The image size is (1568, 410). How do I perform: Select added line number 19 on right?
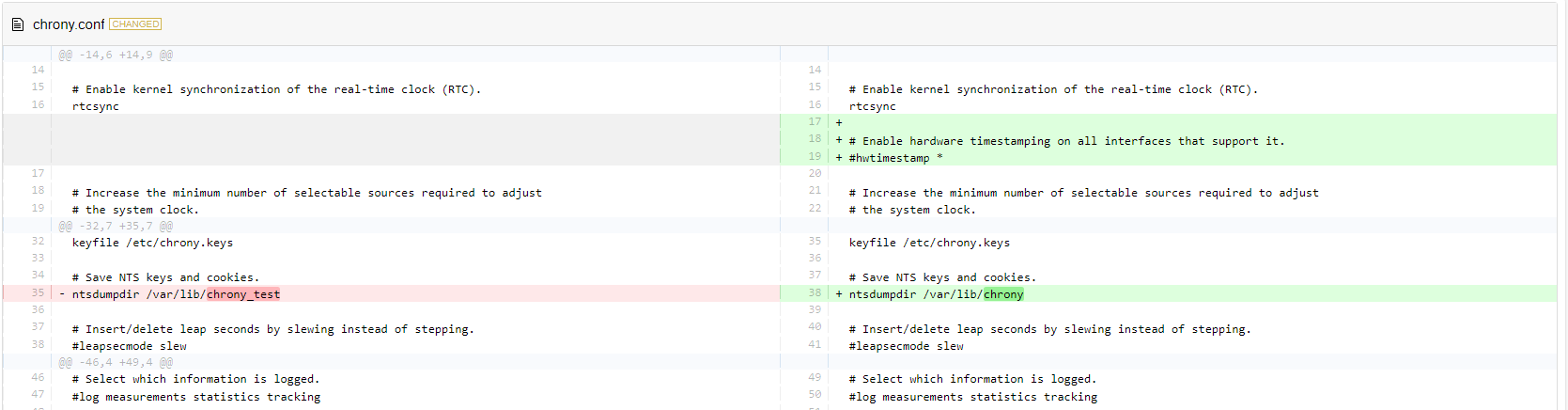click(x=815, y=157)
